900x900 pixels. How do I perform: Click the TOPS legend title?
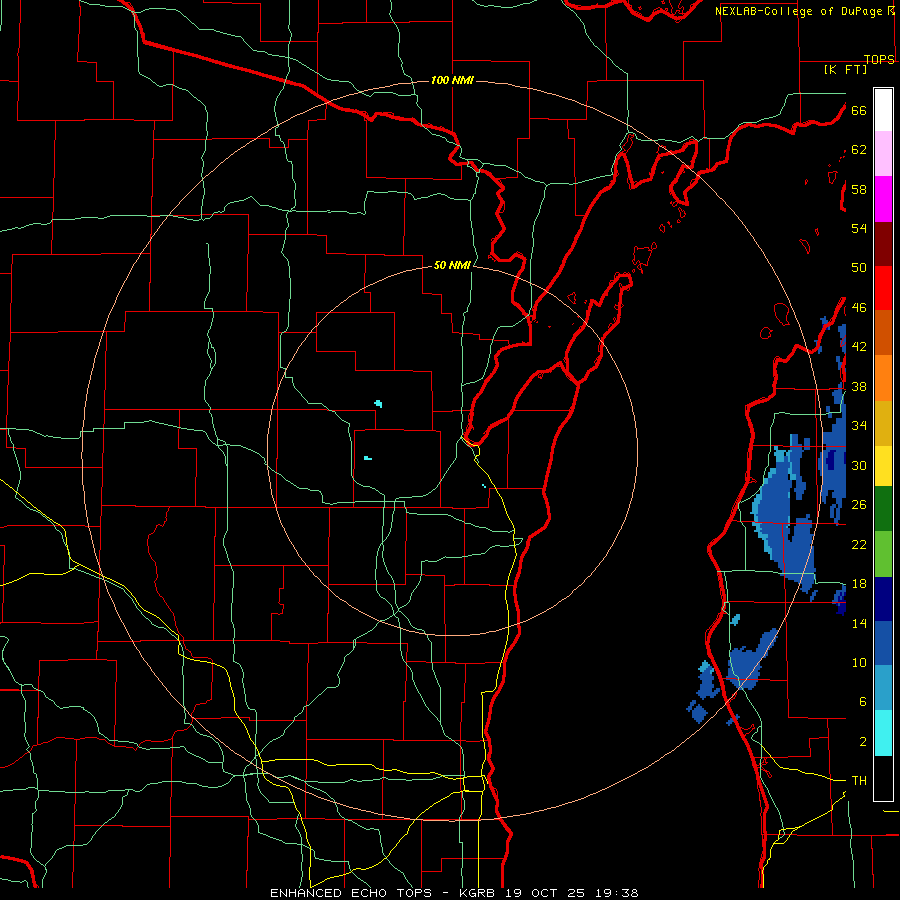[x=879, y=59]
